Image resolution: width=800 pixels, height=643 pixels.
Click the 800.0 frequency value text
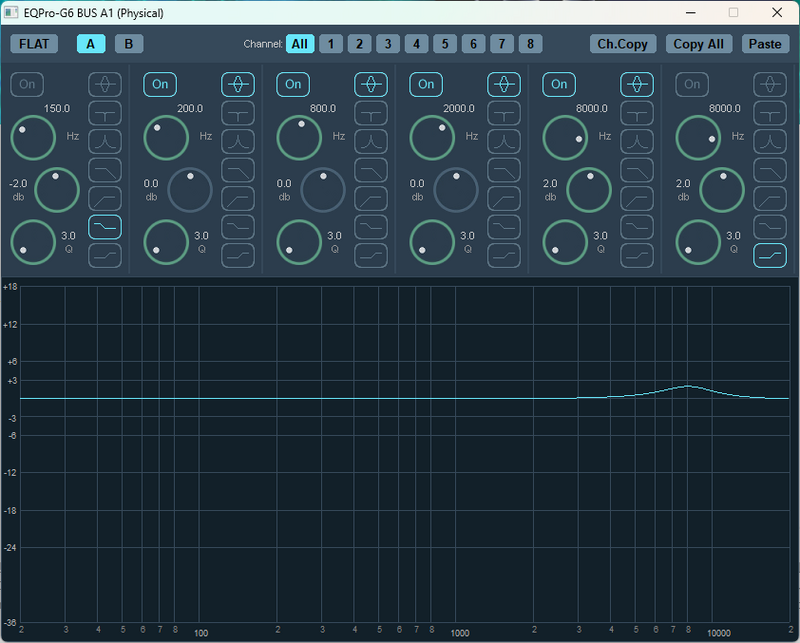[x=323, y=108]
